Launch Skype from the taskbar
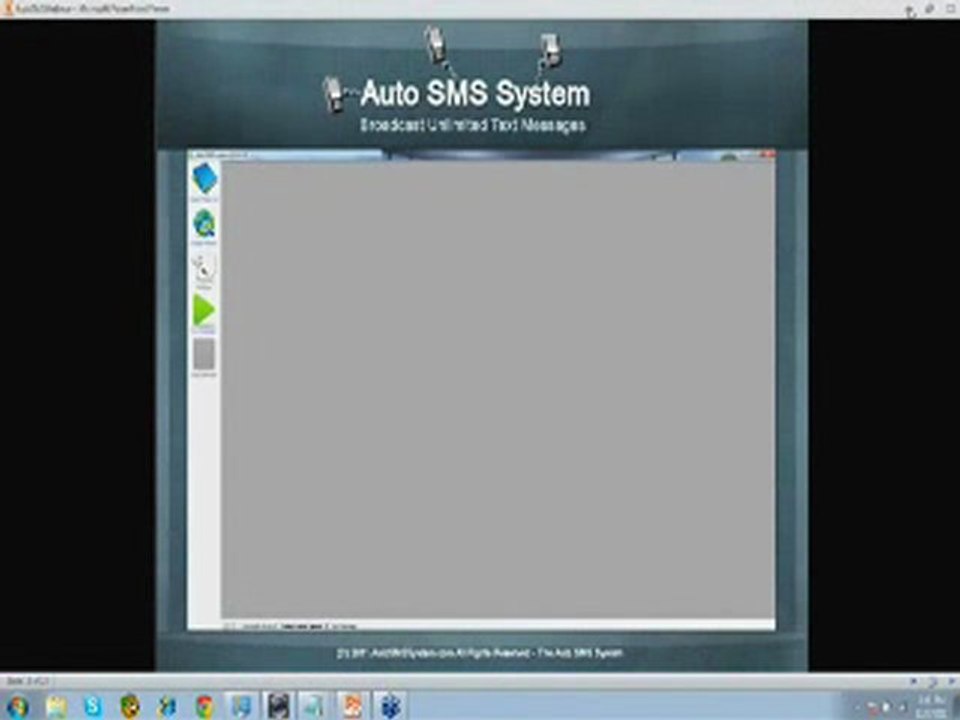Screen dimensions: 960x720 [x=92, y=707]
